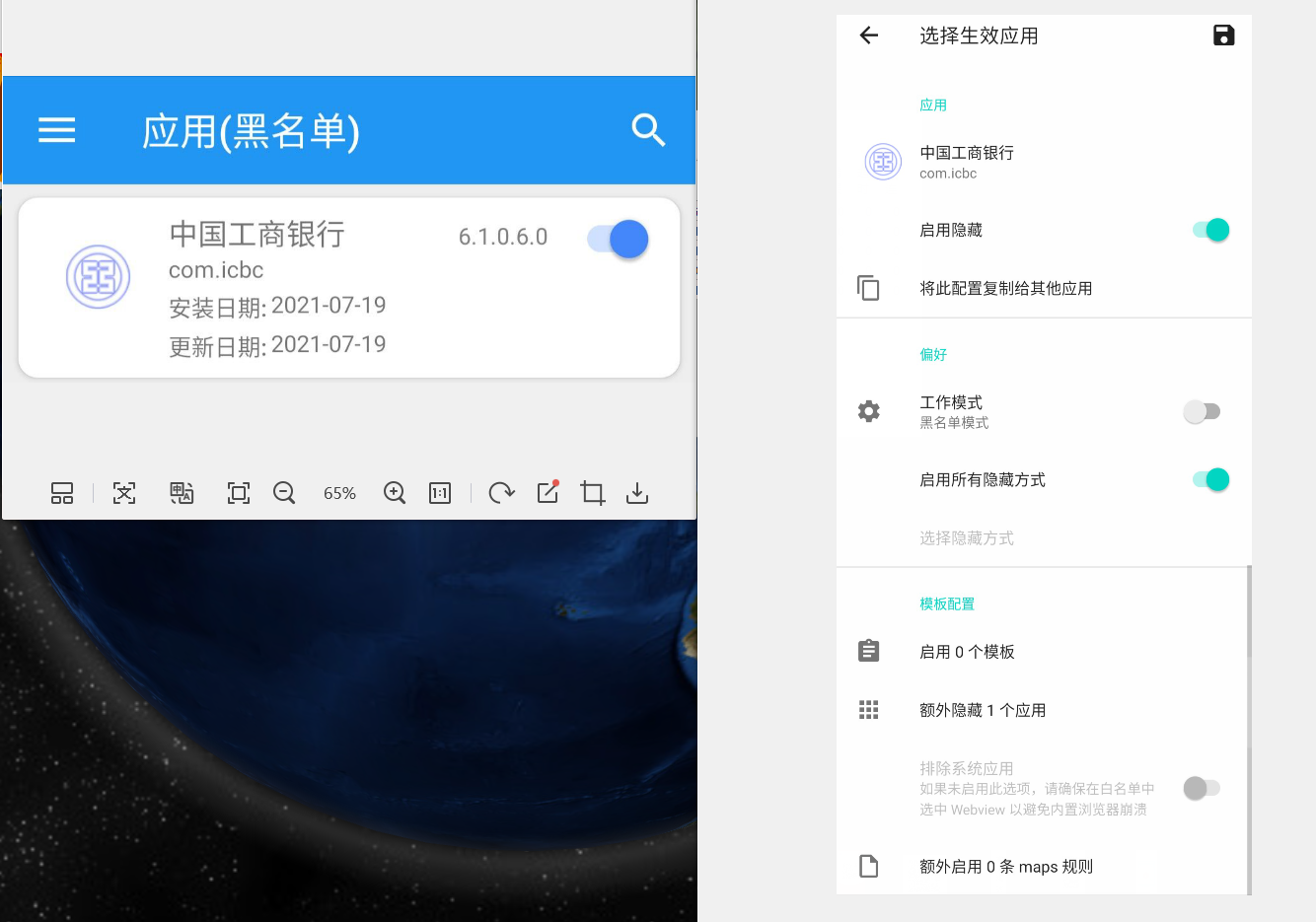Click the ICBC logo in the blacklist card
Image resolution: width=1316 pixels, height=922 pixels.
coord(98,277)
